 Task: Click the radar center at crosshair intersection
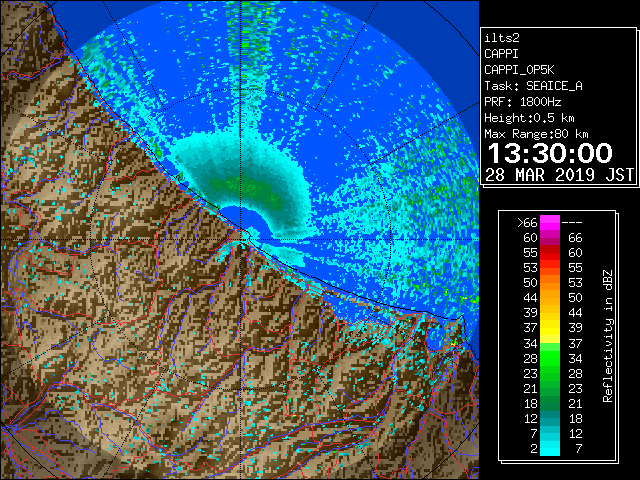pyautogui.click(x=242, y=239)
